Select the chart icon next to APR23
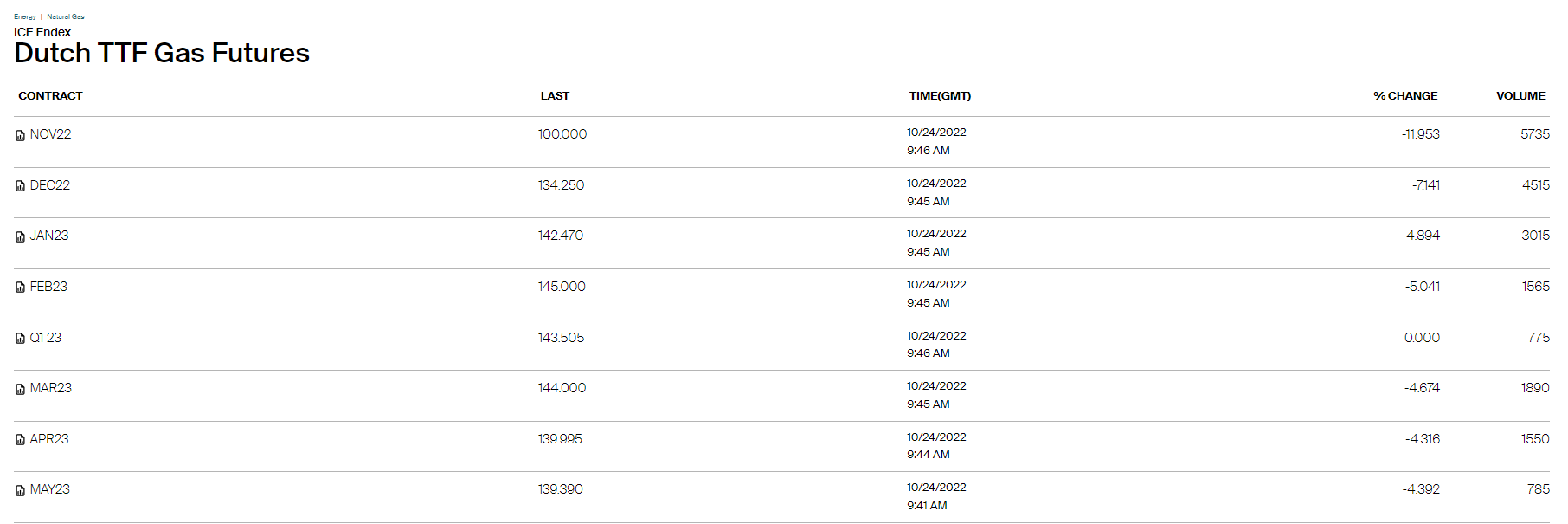 point(20,440)
